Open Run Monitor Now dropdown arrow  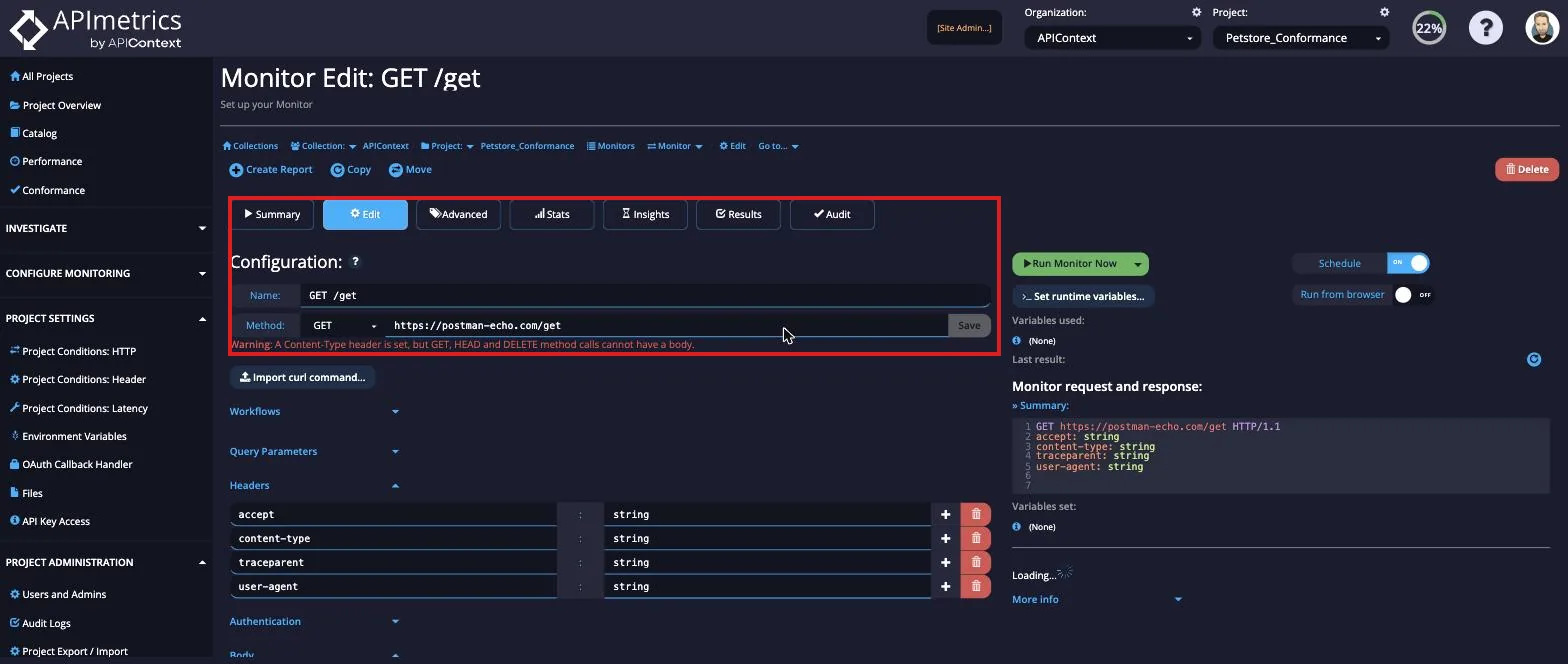tap(1137, 264)
